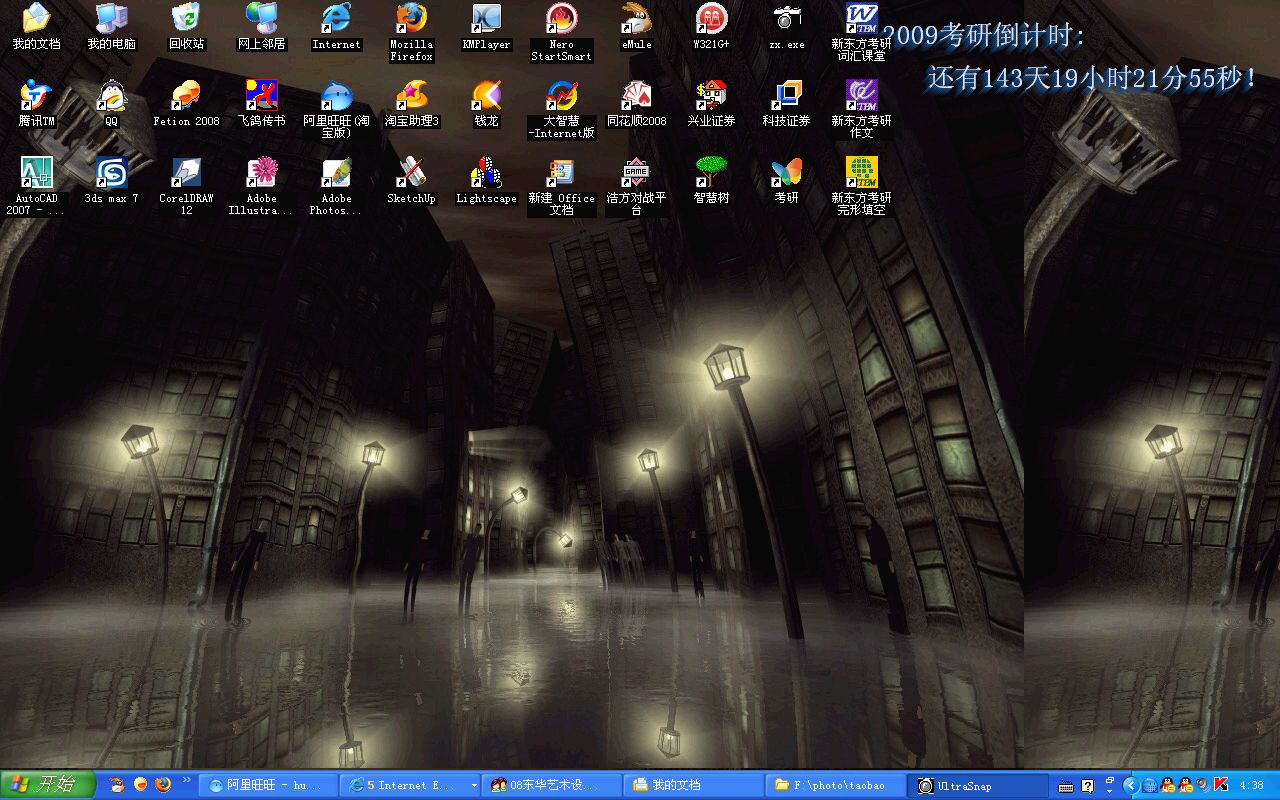1280x800 pixels.
Task: Open the Mozilla Firefox desktop shortcut
Action: click(411, 19)
